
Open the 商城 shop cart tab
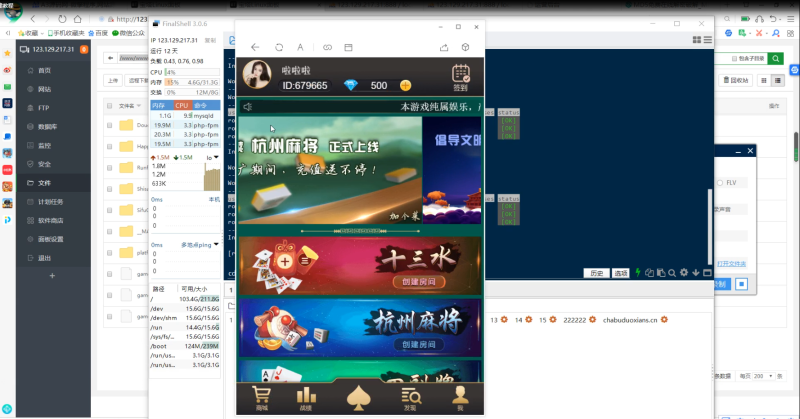tap(262, 399)
